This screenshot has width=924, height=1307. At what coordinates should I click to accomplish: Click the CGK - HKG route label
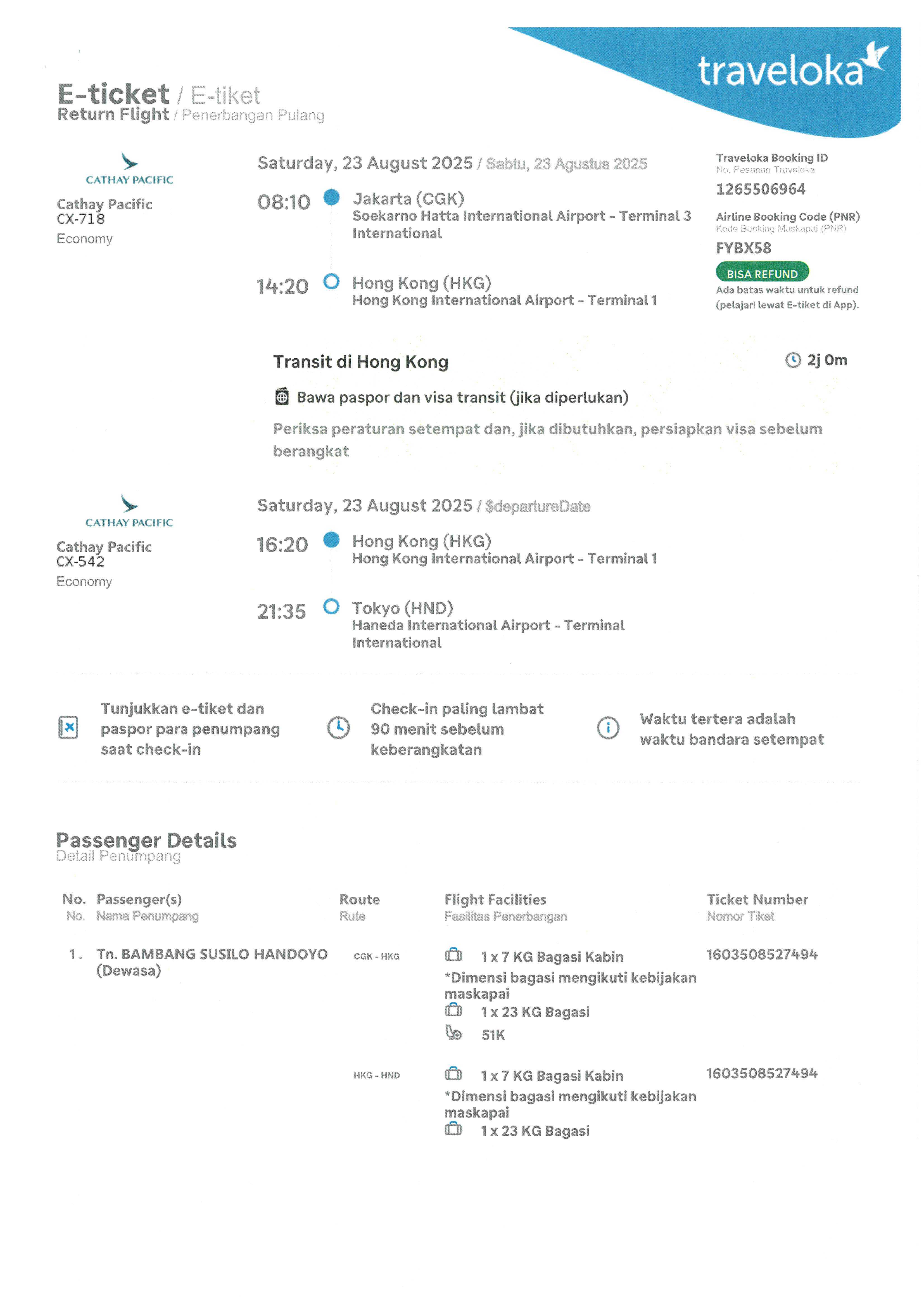point(376,956)
